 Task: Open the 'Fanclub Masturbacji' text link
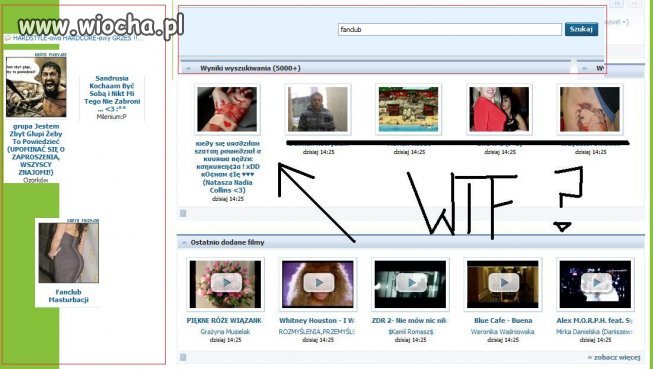[69, 296]
